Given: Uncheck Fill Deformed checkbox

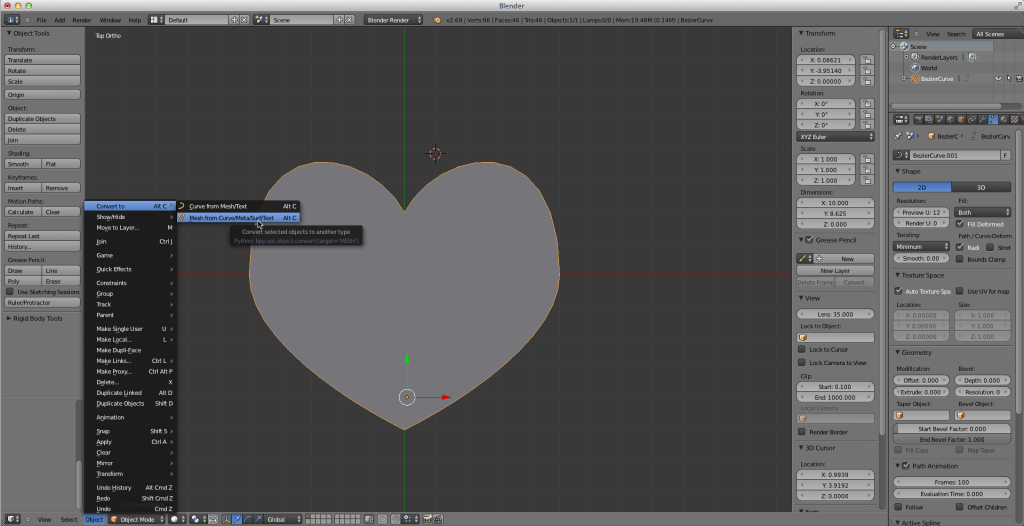Looking at the screenshot, I should 960,224.
